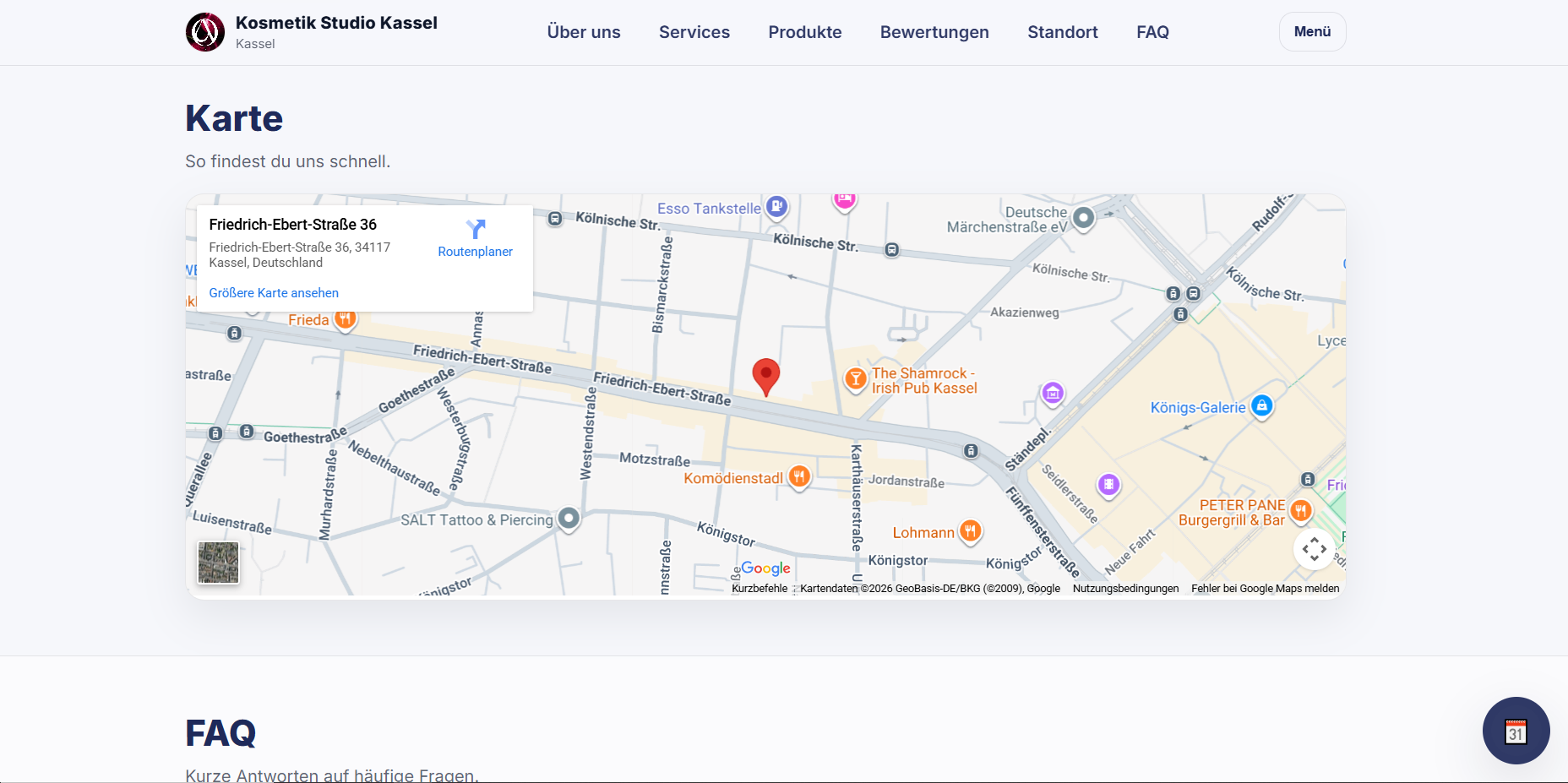The image size is (1568, 783).
Task: Click the PETER PANE Burgergrill marker
Action: [x=1301, y=510]
